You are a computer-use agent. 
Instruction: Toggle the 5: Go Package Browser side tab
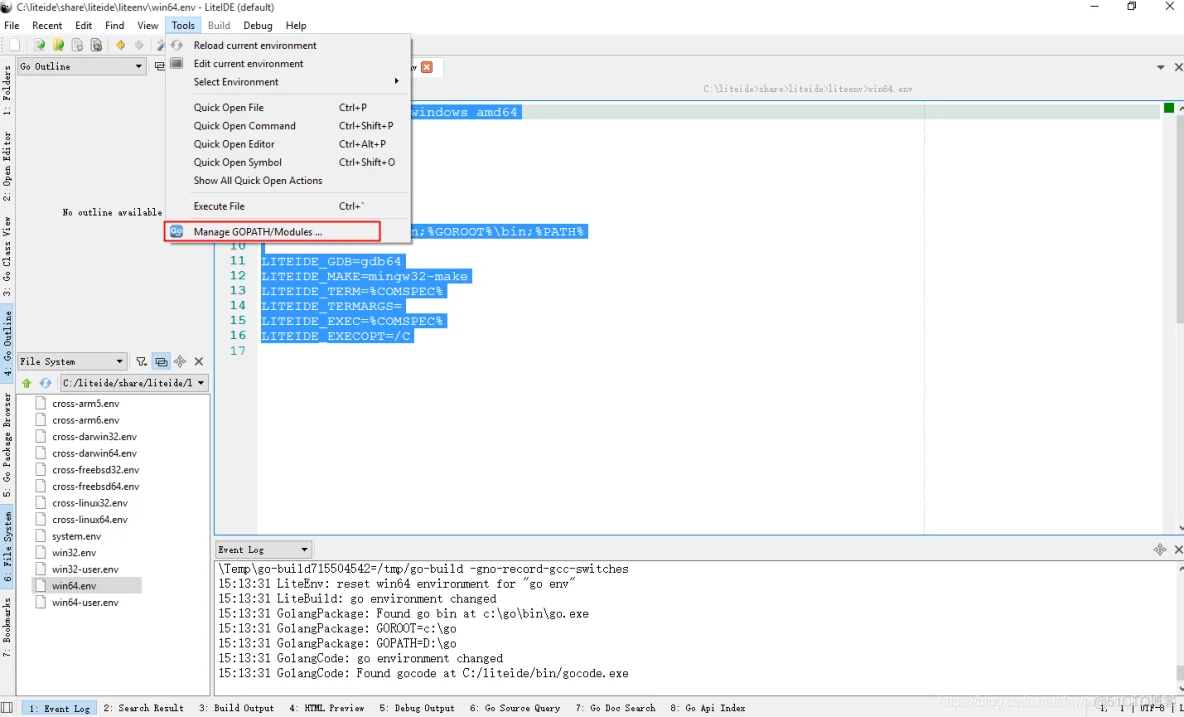[x=7, y=445]
